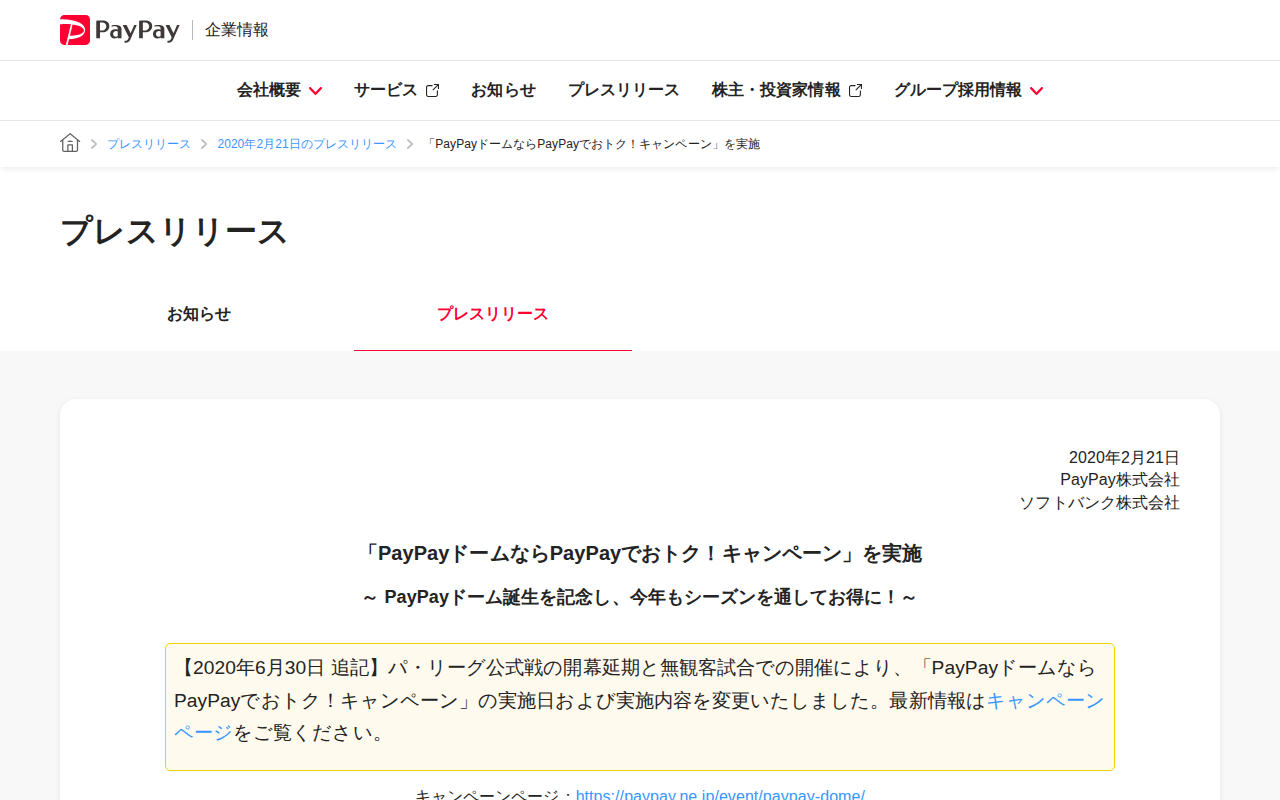The image size is (1280, 800).
Task: Open the 2020年2月21日のプレスリリース breadcrumb
Action: (307, 144)
